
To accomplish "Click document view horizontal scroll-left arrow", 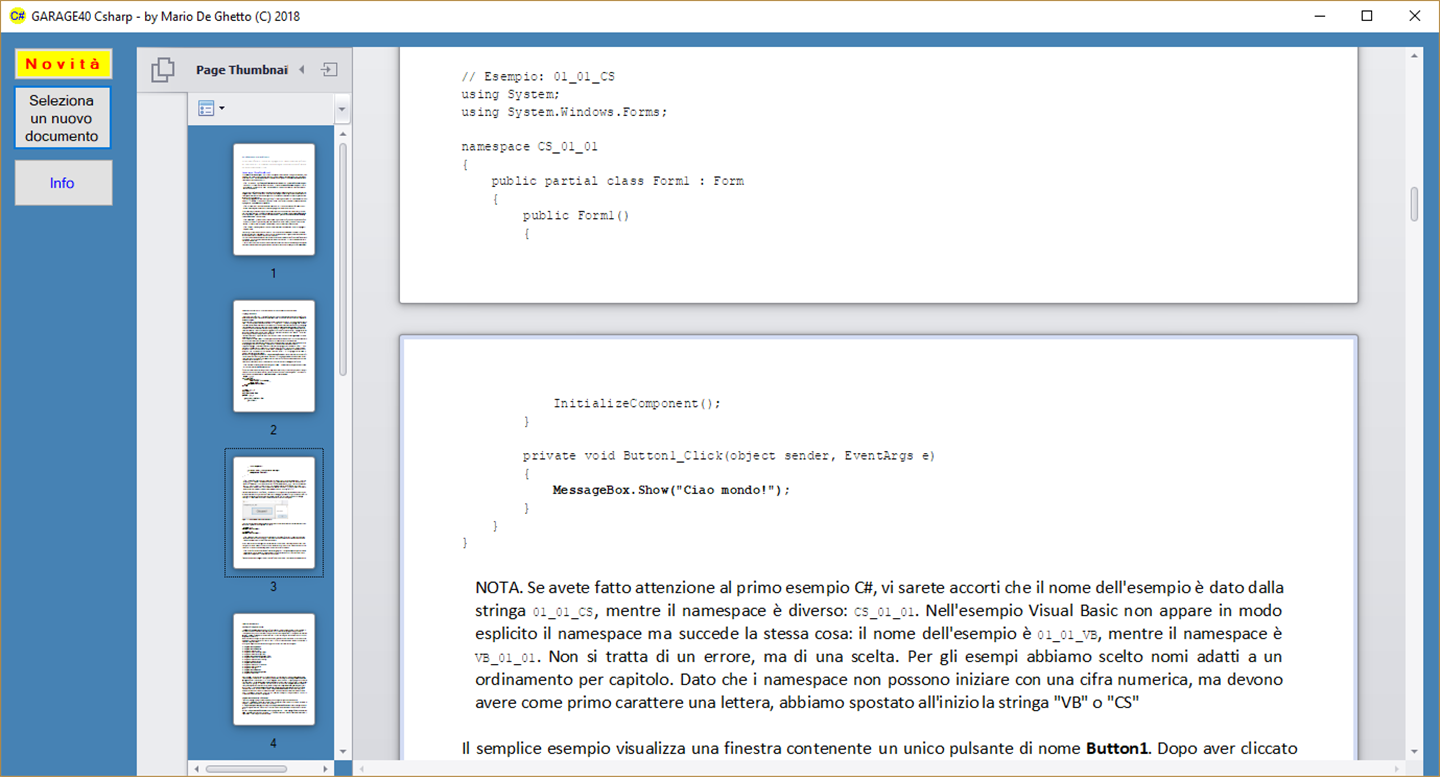I will coord(361,769).
